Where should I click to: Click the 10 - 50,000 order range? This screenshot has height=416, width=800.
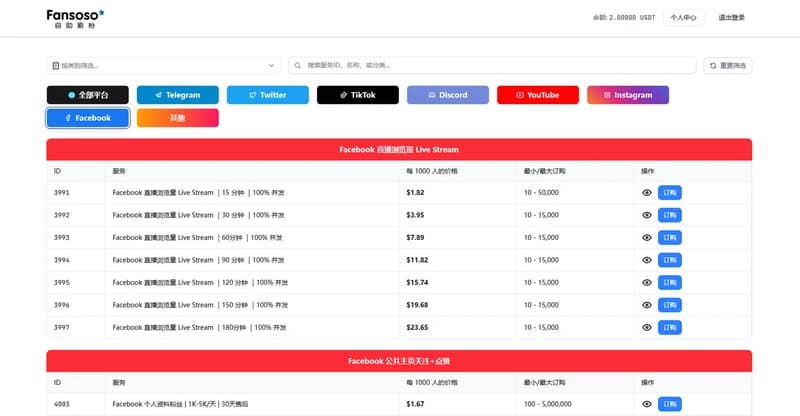click(x=541, y=193)
